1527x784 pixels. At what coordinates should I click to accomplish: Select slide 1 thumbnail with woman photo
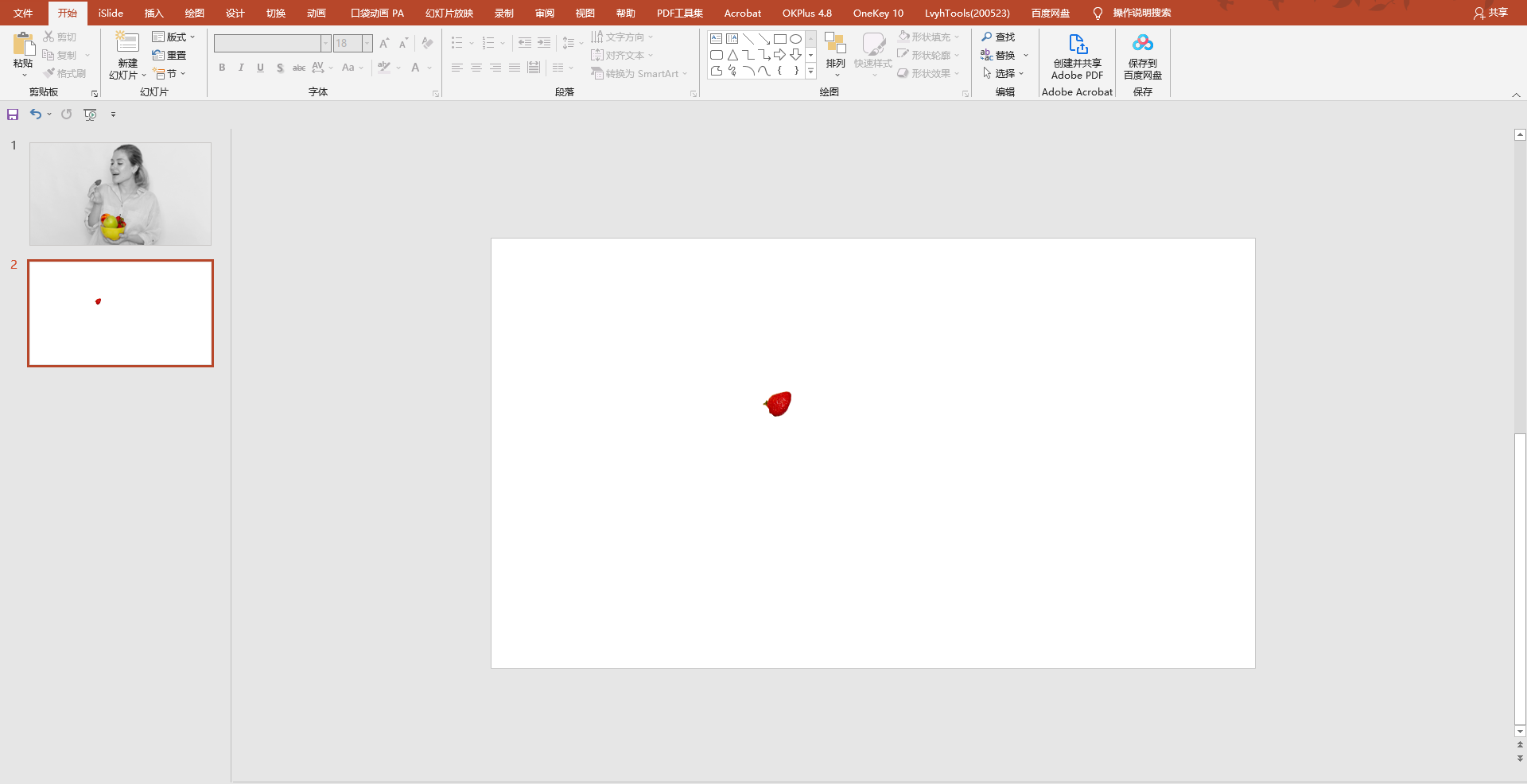[120, 194]
